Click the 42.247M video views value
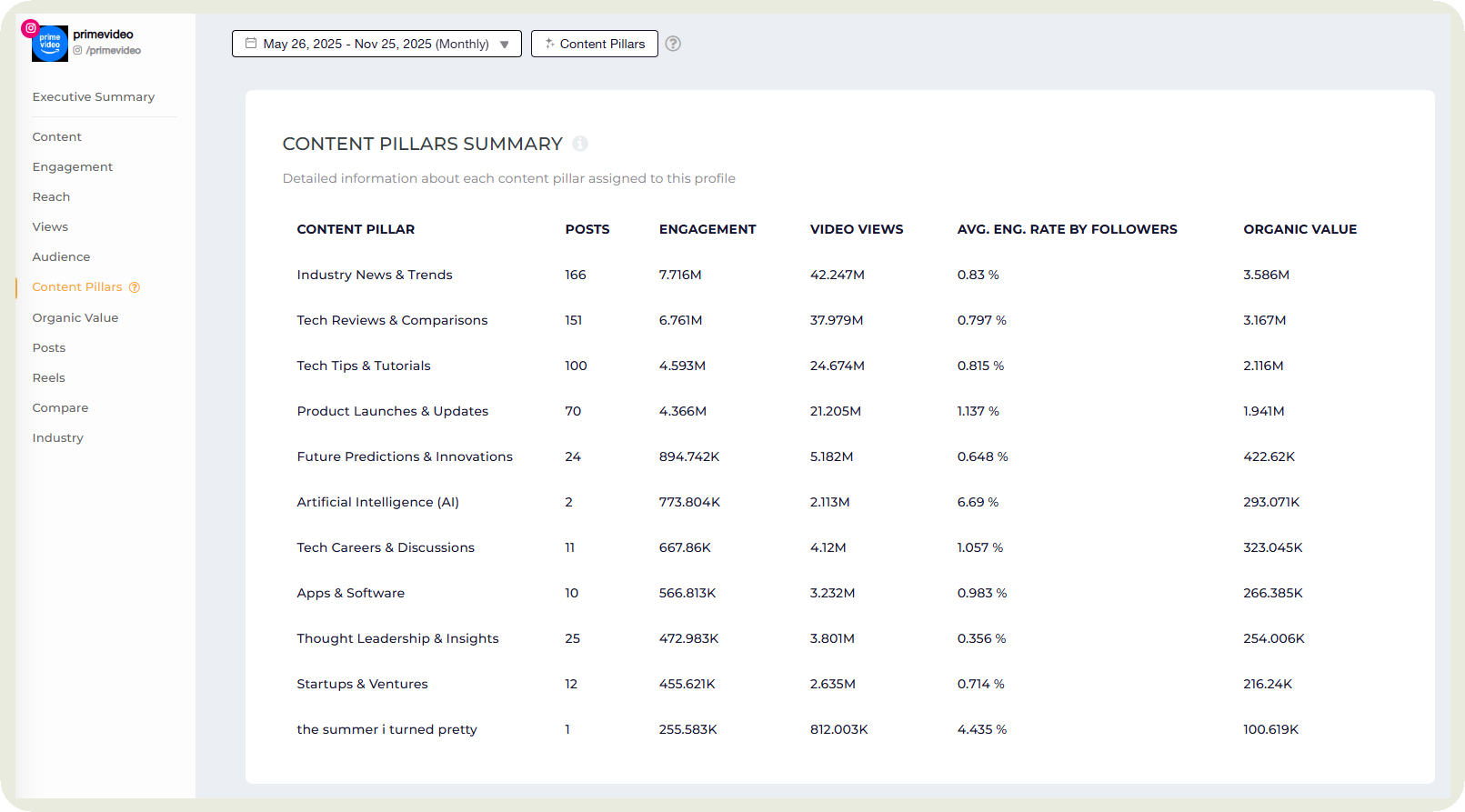Screen dimensions: 1465x812 click(x=838, y=275)
